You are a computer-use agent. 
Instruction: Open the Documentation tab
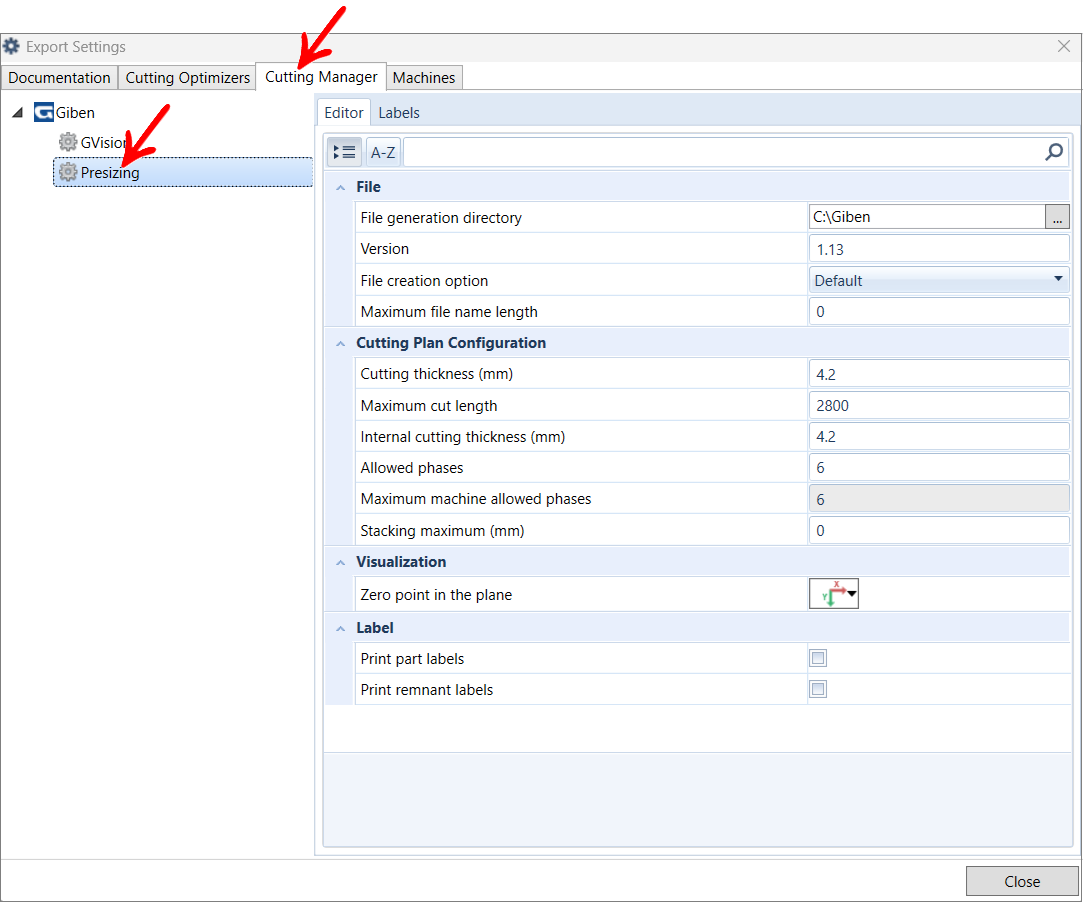click(60, 77)
